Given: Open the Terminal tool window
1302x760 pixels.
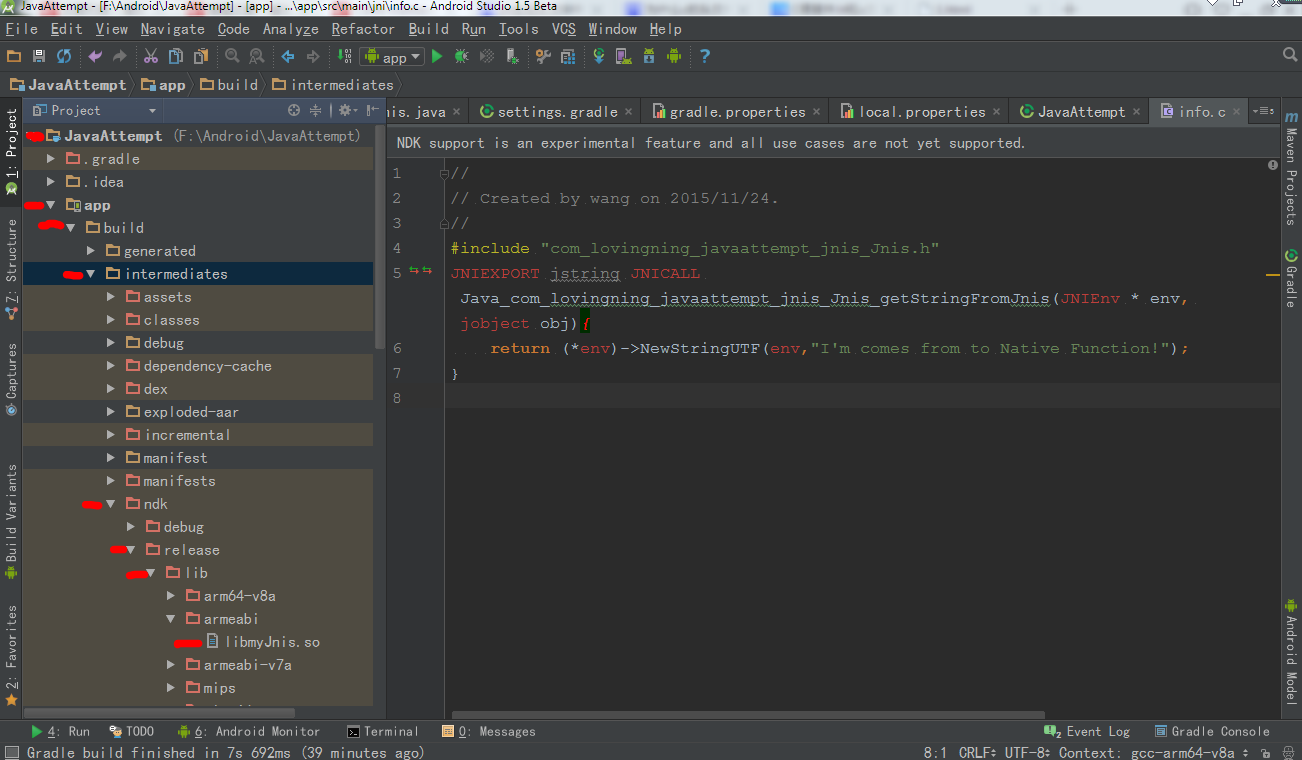Looking at the screenshot, I should coord(382,731).
